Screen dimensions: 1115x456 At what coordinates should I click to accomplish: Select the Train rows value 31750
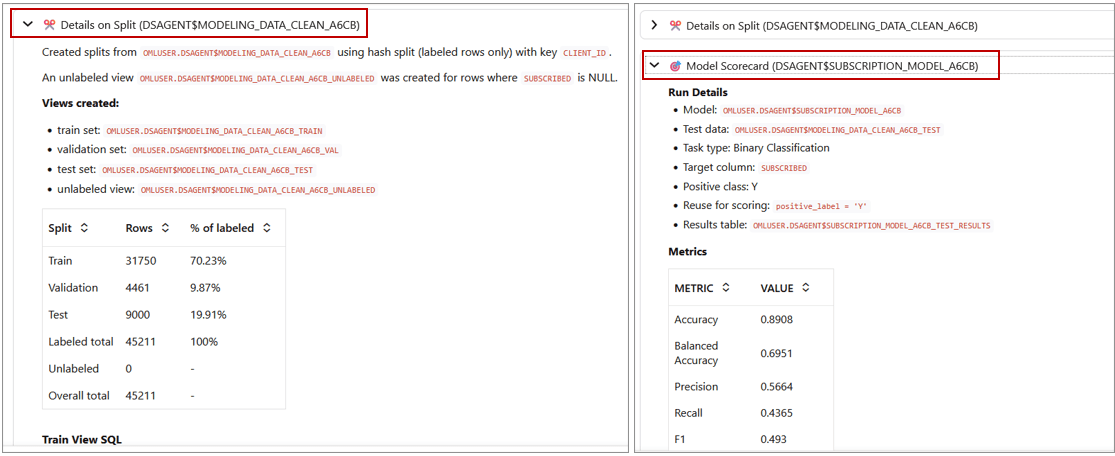139,261
